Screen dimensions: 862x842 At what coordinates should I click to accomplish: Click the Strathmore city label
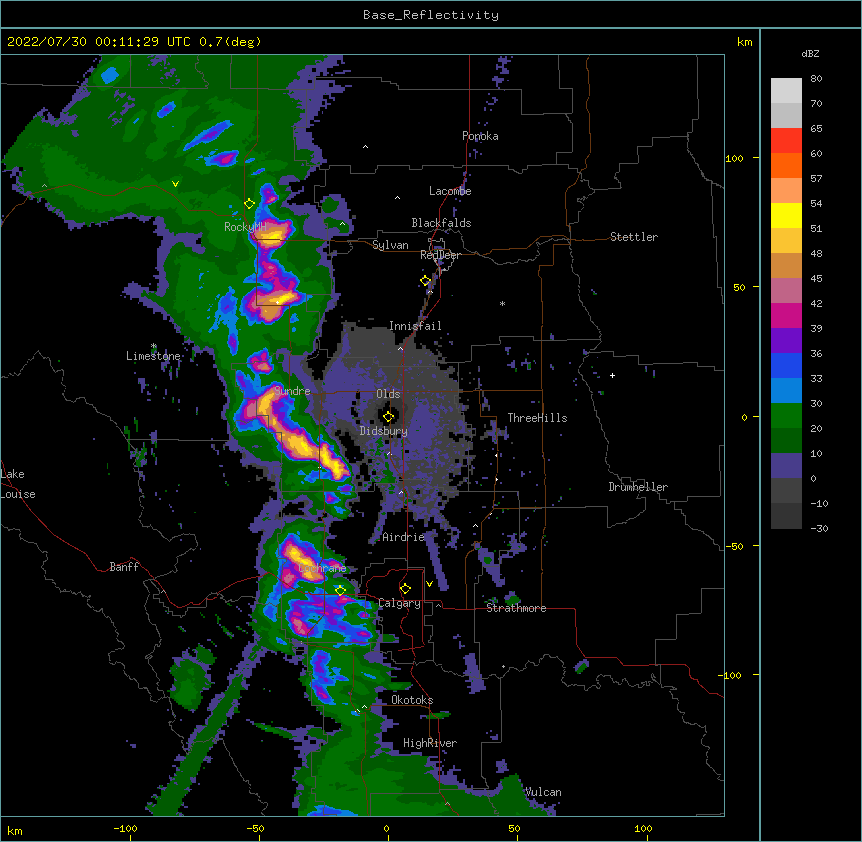(x=516, y=608)
